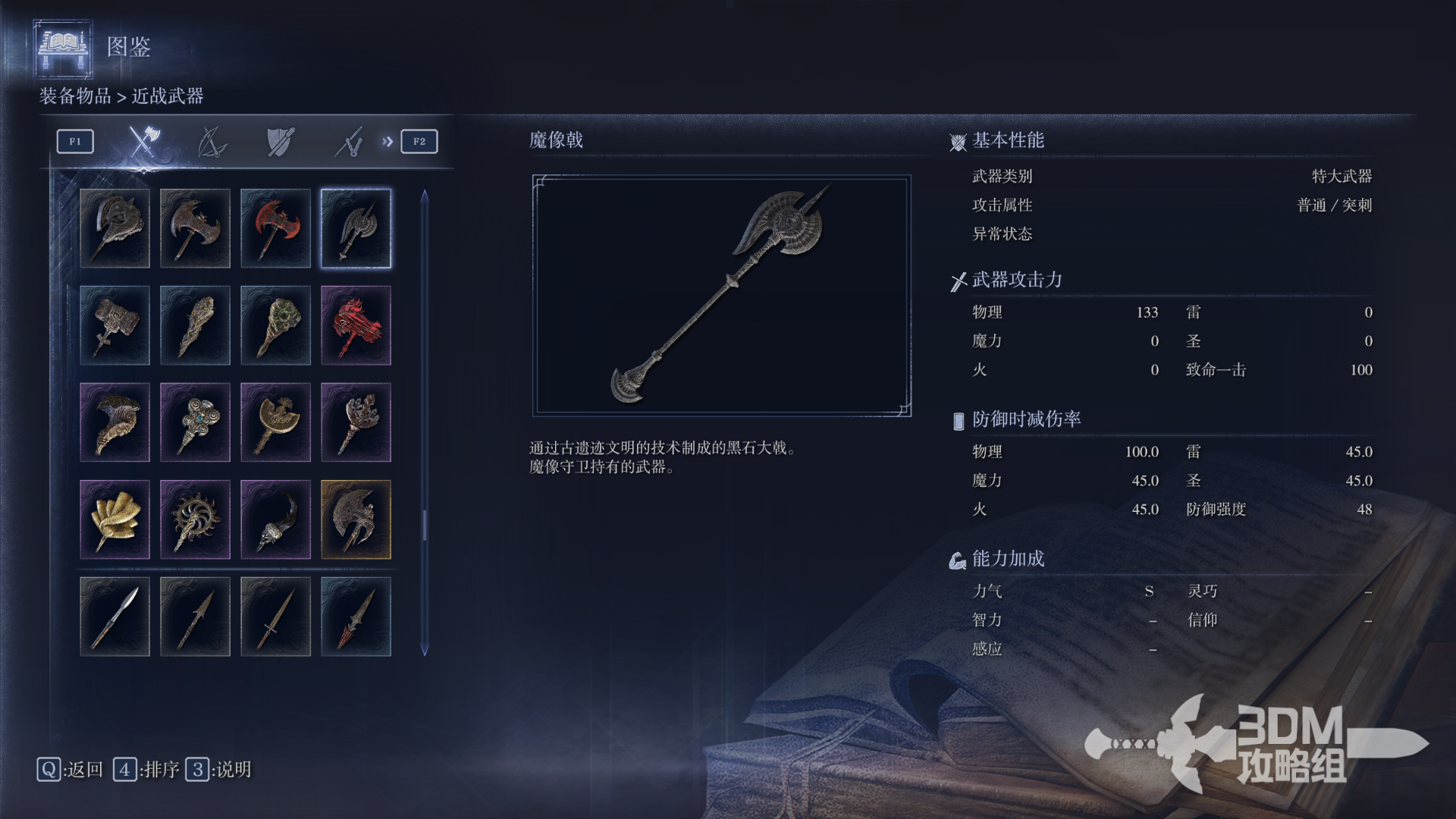
Task: Choose the golden hand-shaped weapon icon
Action: [x=115, y=519]
